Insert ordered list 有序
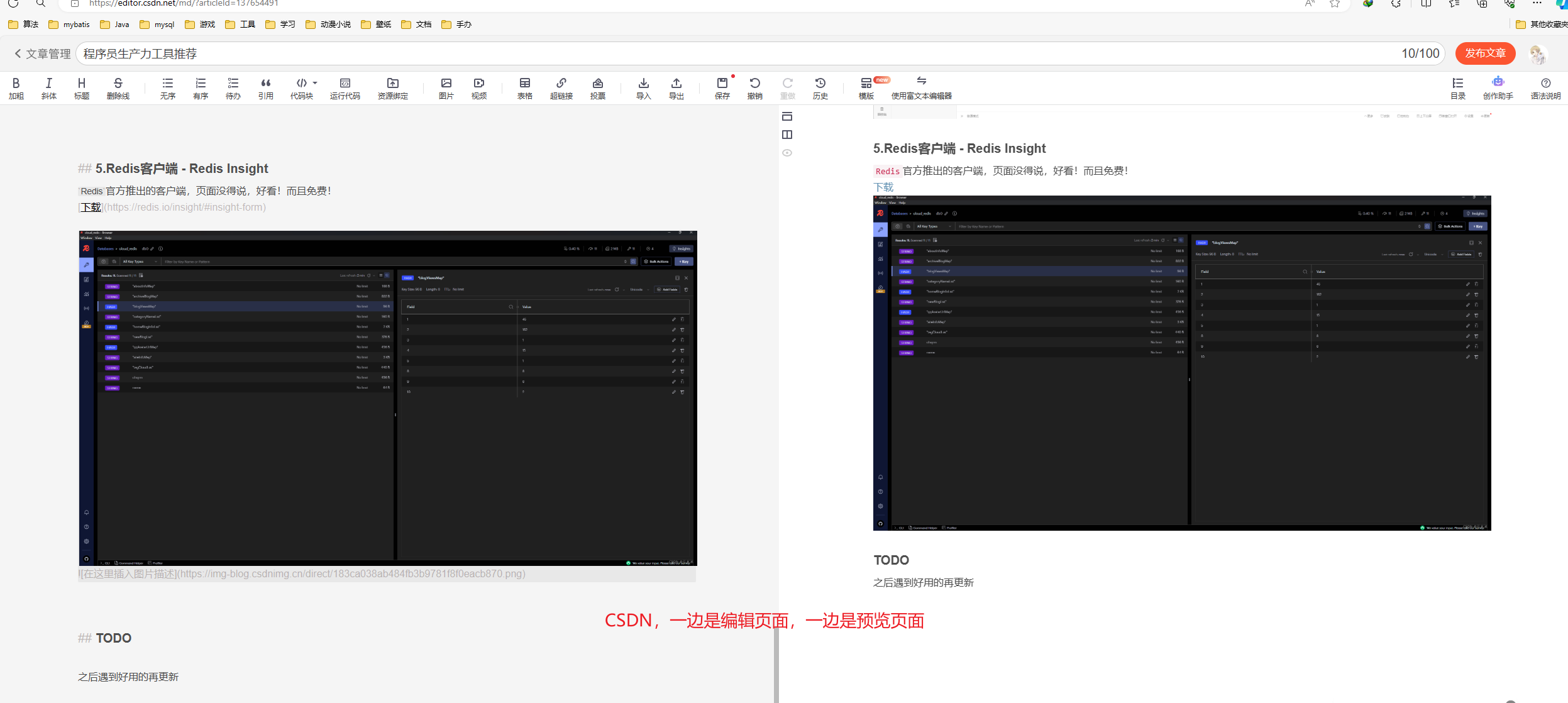This screenshot has width=1568, height=703. (201, 88)
